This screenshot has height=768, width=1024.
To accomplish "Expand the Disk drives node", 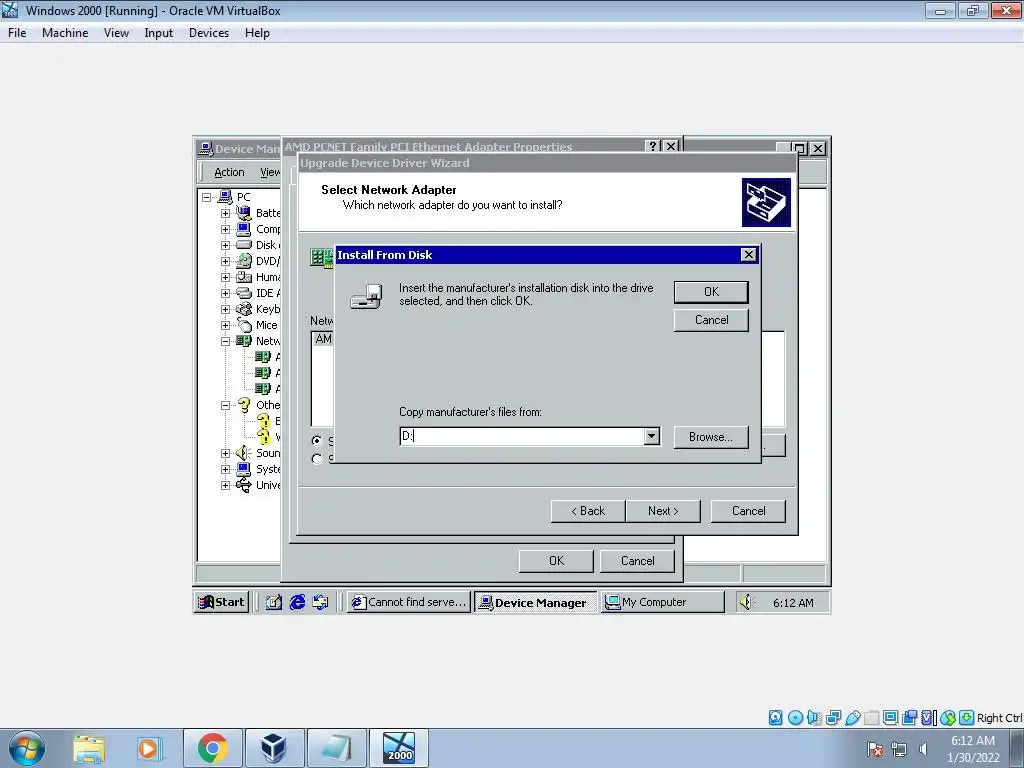I will [x=225, y=245].
